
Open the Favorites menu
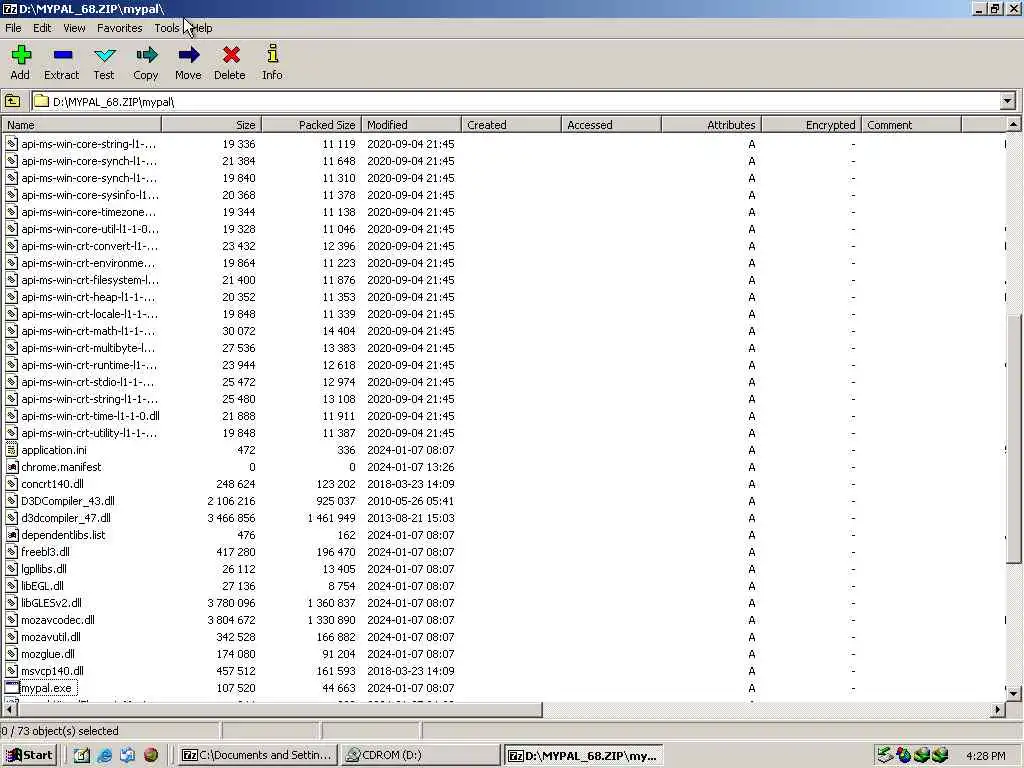click(120, 28)
